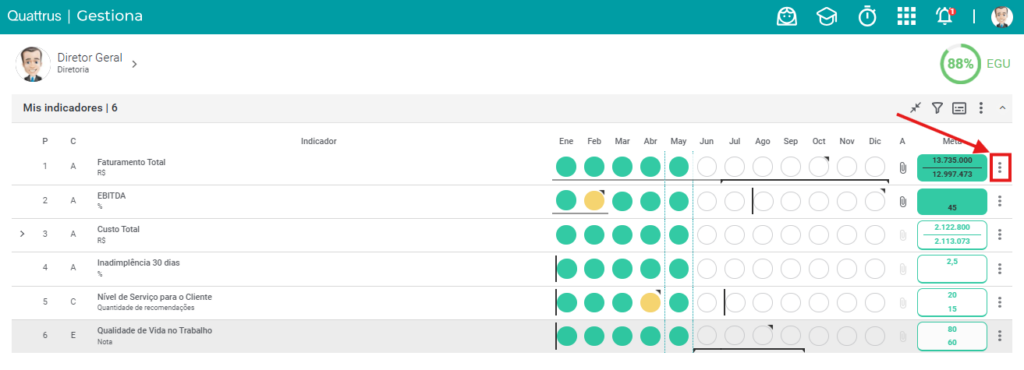The image size is (1024, 370).
Task: Open attachment paperclip for EBITDA row
Action: [903, 202]
